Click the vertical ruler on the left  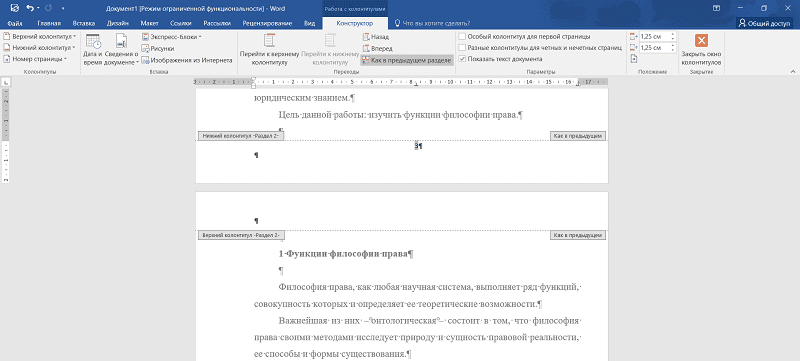[5, 135]
